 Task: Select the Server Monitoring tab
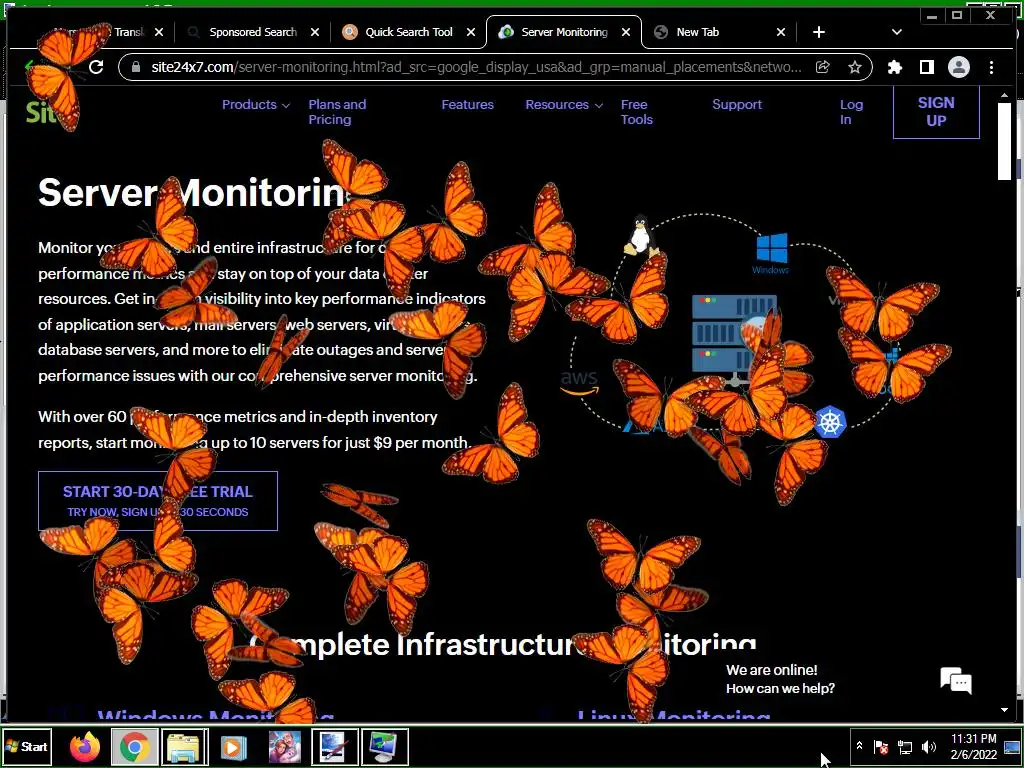564,32
